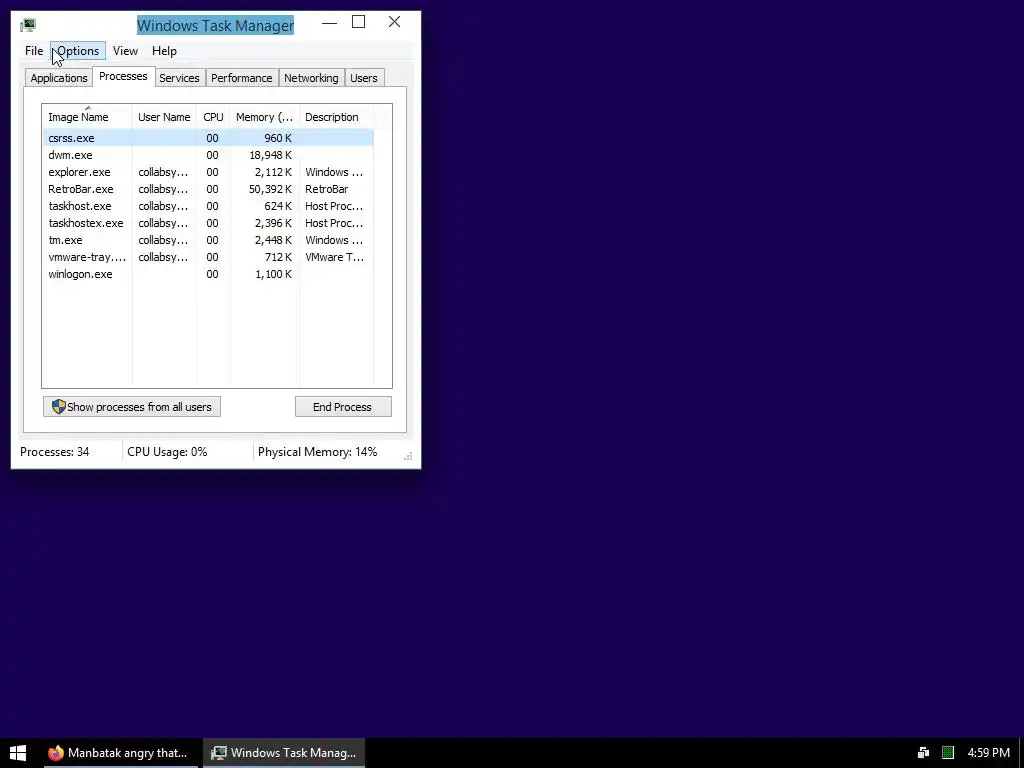Click Physical Memory: 14% status entry
Screen dimensions: 1024x768
coord(317,452)
